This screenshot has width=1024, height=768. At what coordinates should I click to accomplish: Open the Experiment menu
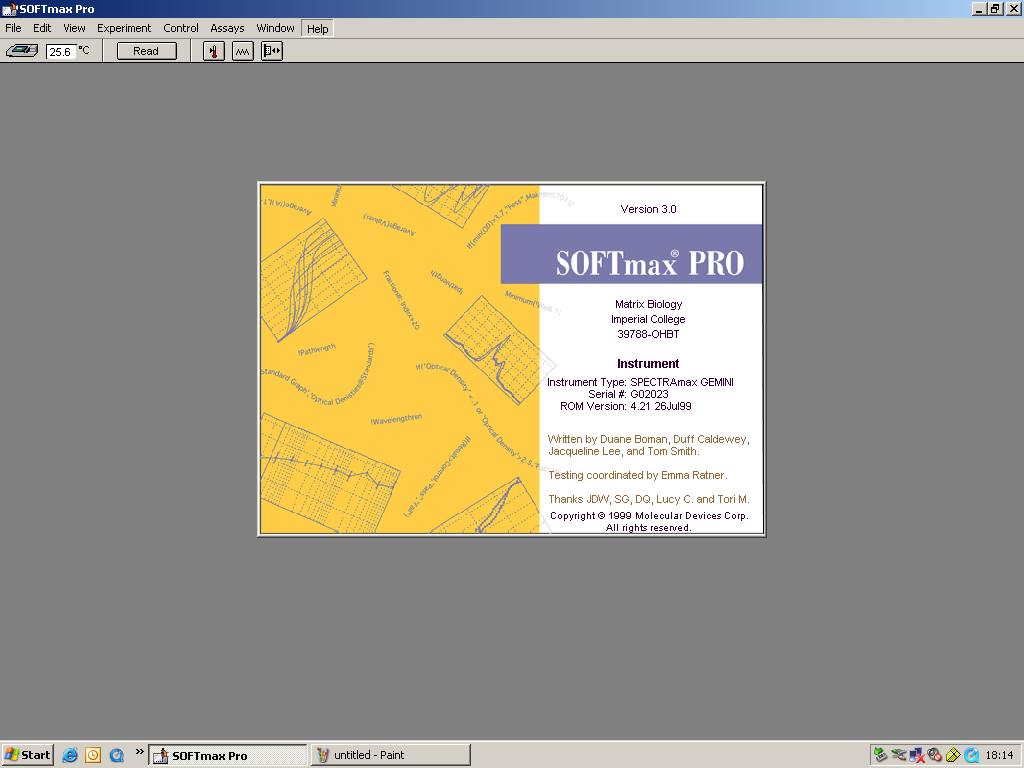coord(124,28)
